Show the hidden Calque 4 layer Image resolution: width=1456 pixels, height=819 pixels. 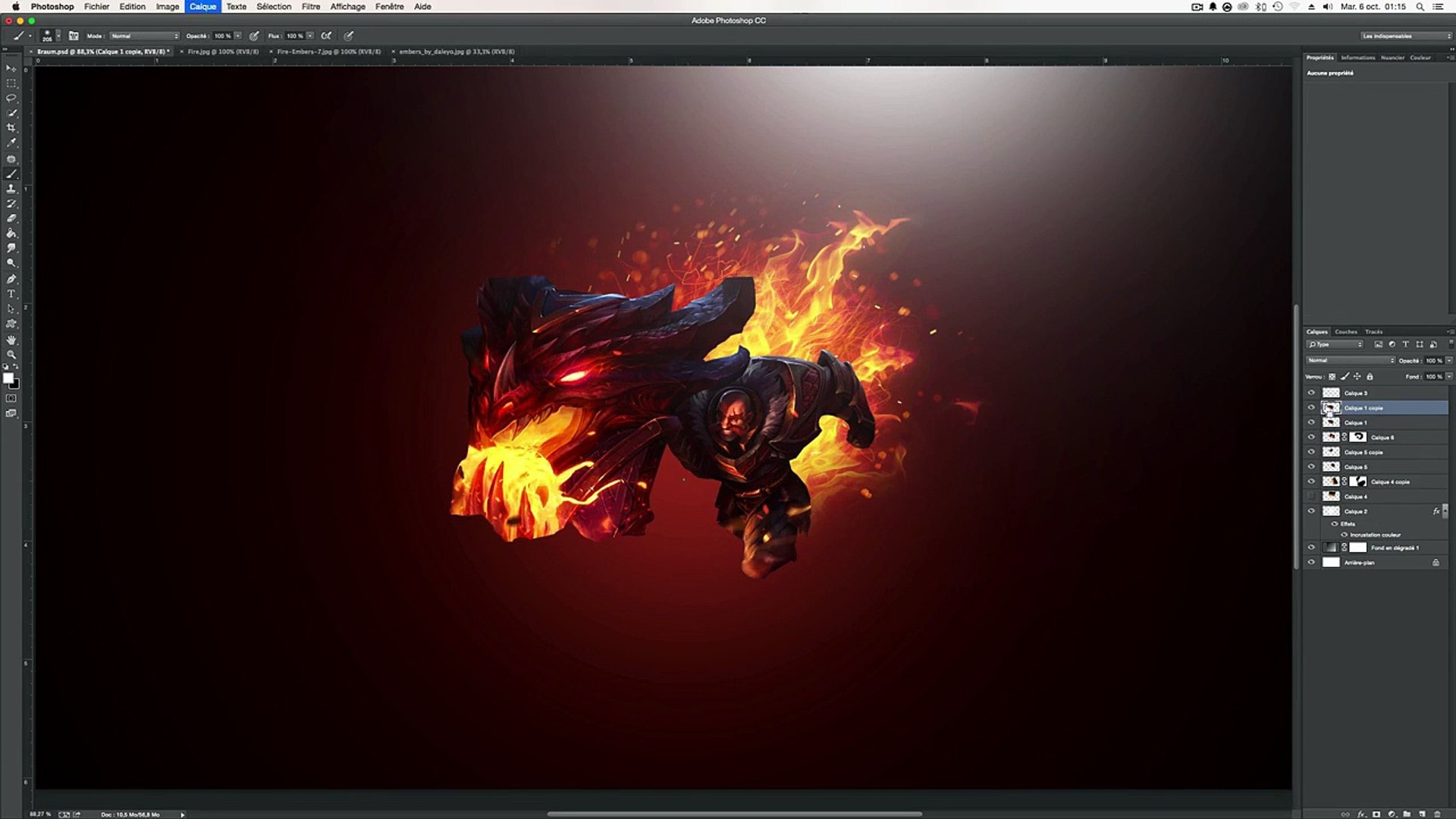pyautogui.click(x=1311, y=497)
